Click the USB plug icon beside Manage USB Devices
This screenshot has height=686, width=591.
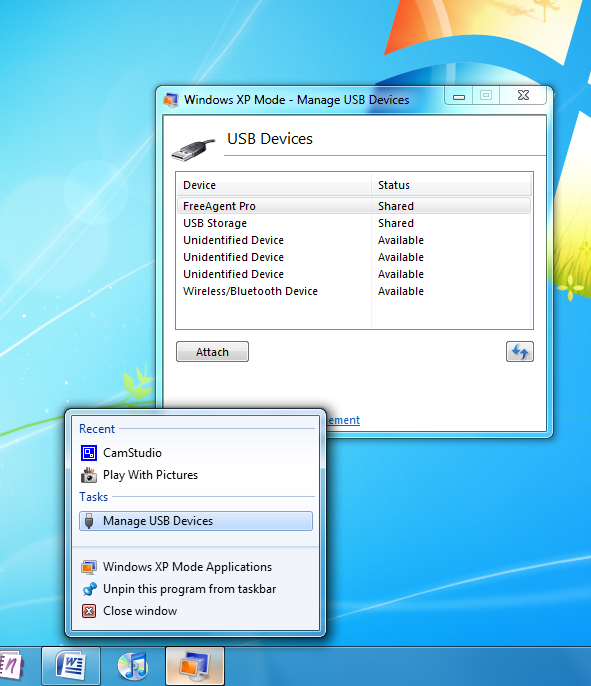click(89, 521)
